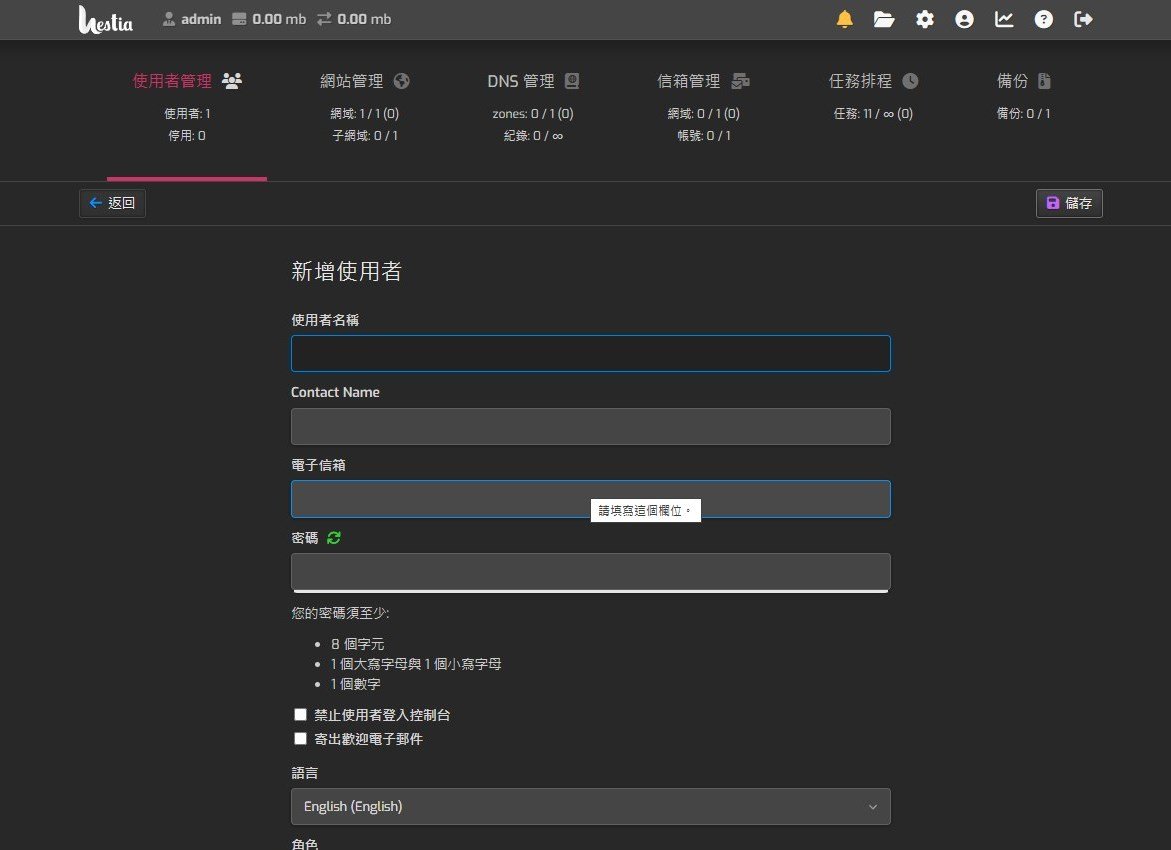Click the 1 個數字 requirement text
Image resolution: width=1171 pixels, height=850 pixels.
(x=355, y=684)
